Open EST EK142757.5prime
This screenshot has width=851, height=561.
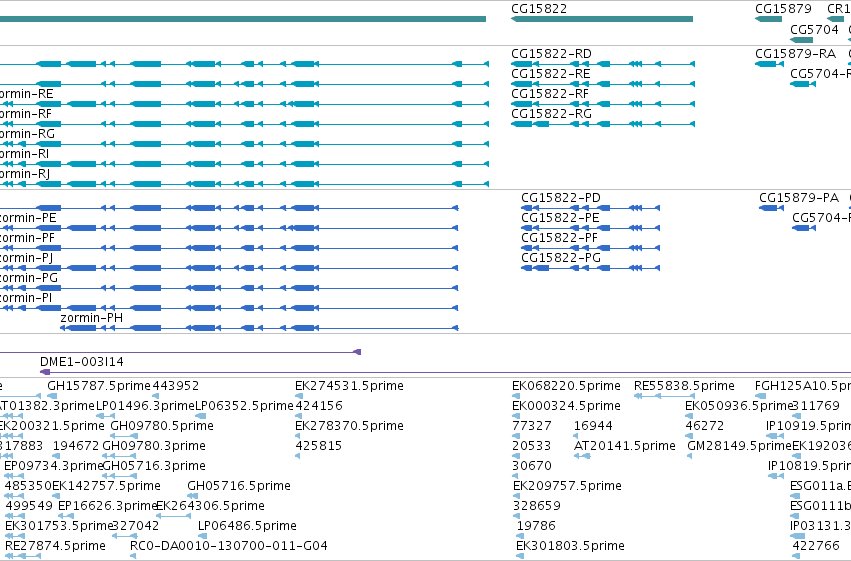(x=106, y=486)
